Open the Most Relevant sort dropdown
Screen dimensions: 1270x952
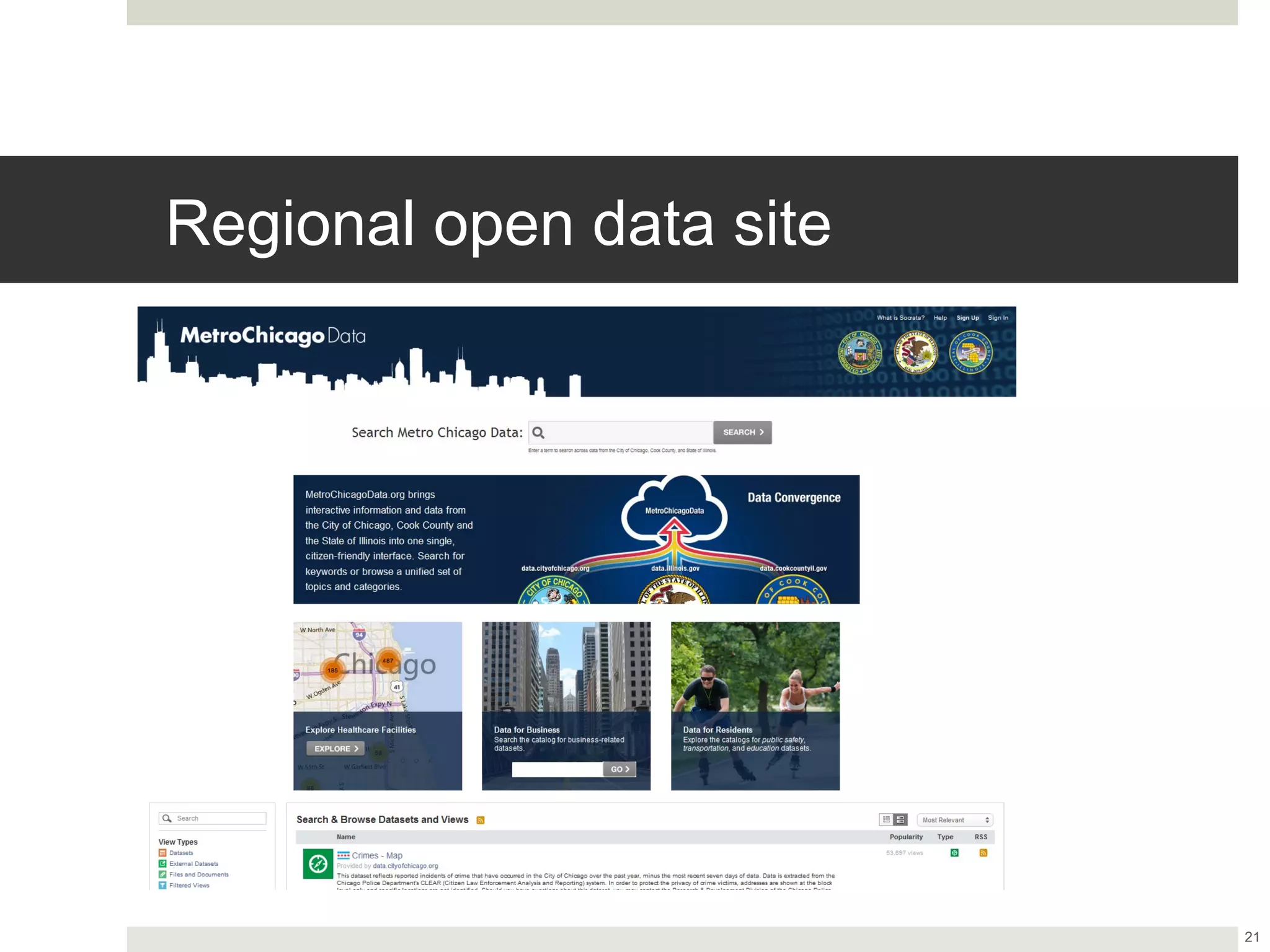(955, 820)
